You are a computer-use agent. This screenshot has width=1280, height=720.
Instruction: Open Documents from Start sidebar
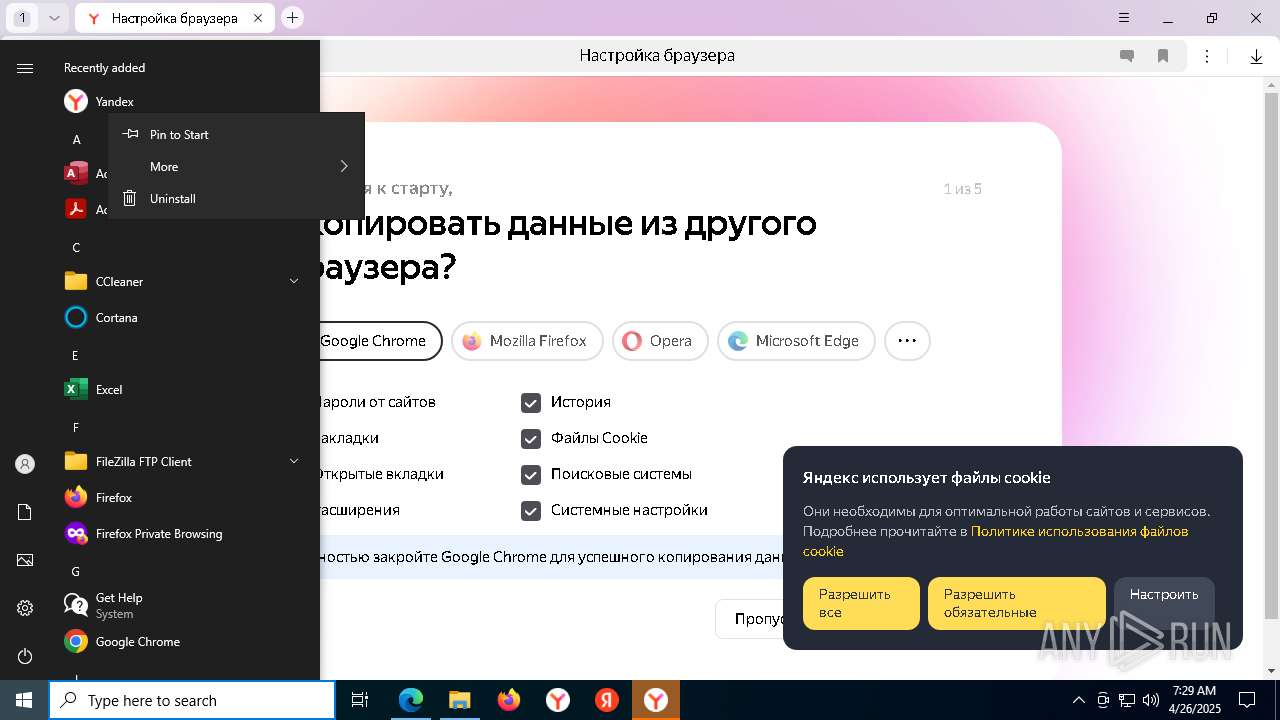[25, 512]
